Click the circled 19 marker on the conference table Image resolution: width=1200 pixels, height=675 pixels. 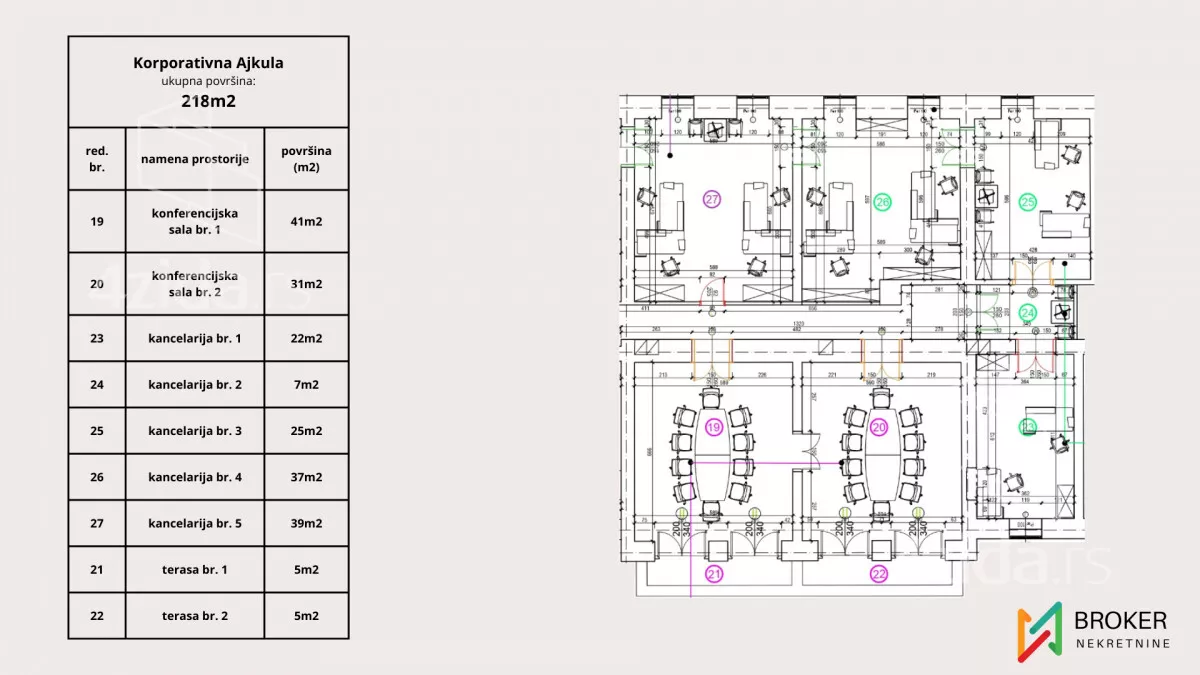(x=713, y=428)
